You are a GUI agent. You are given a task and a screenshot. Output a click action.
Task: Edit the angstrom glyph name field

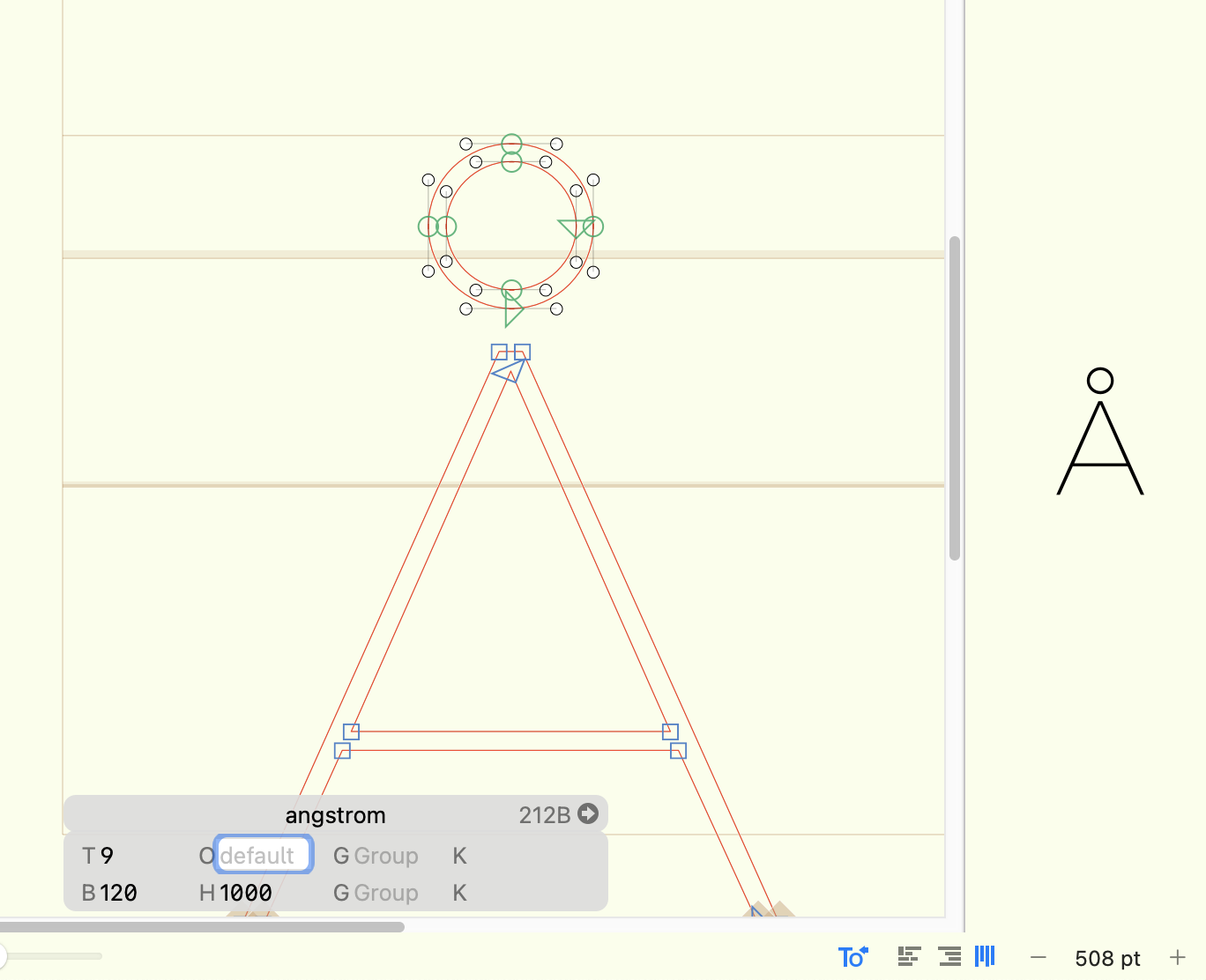click(x=335, y=815)
